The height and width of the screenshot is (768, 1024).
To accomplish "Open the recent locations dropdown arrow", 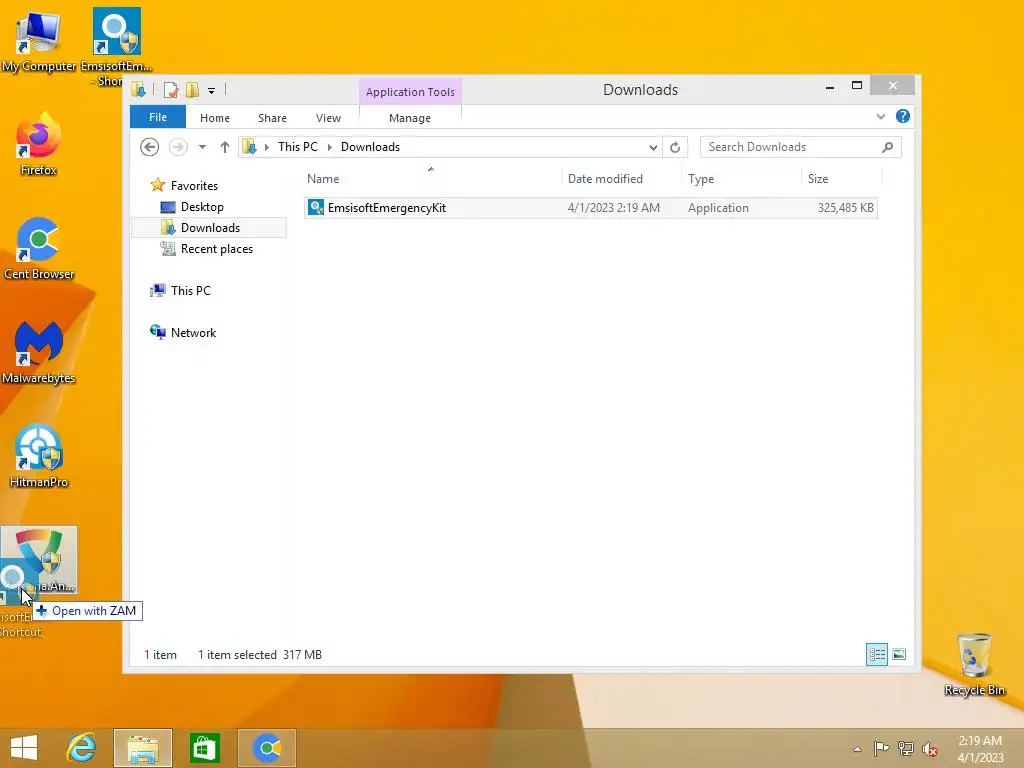I will point(202,147).
